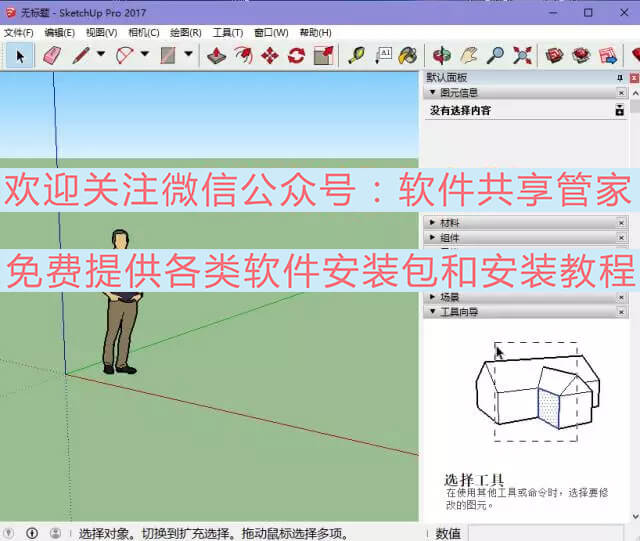Screen dimensions: 640x541
Task: Select the Tape Measure tool
Action: pos(356,55)
